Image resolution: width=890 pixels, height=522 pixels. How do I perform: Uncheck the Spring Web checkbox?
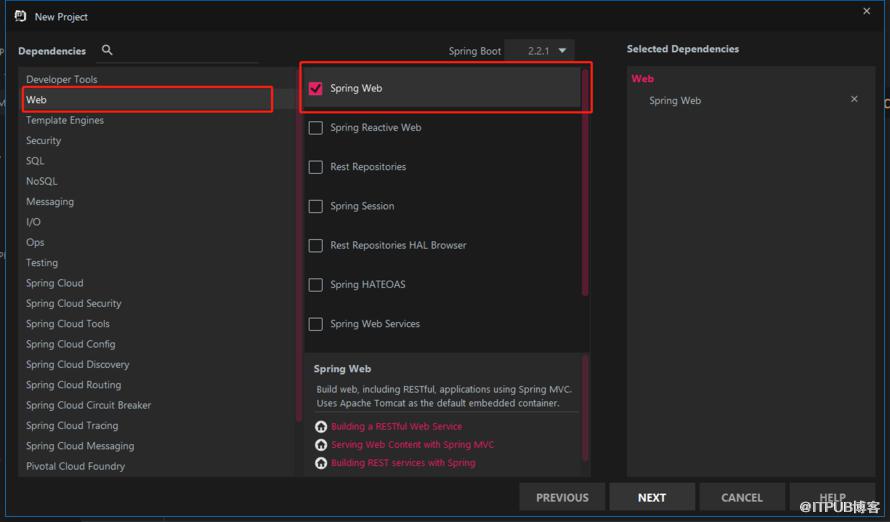pos(316,89)
